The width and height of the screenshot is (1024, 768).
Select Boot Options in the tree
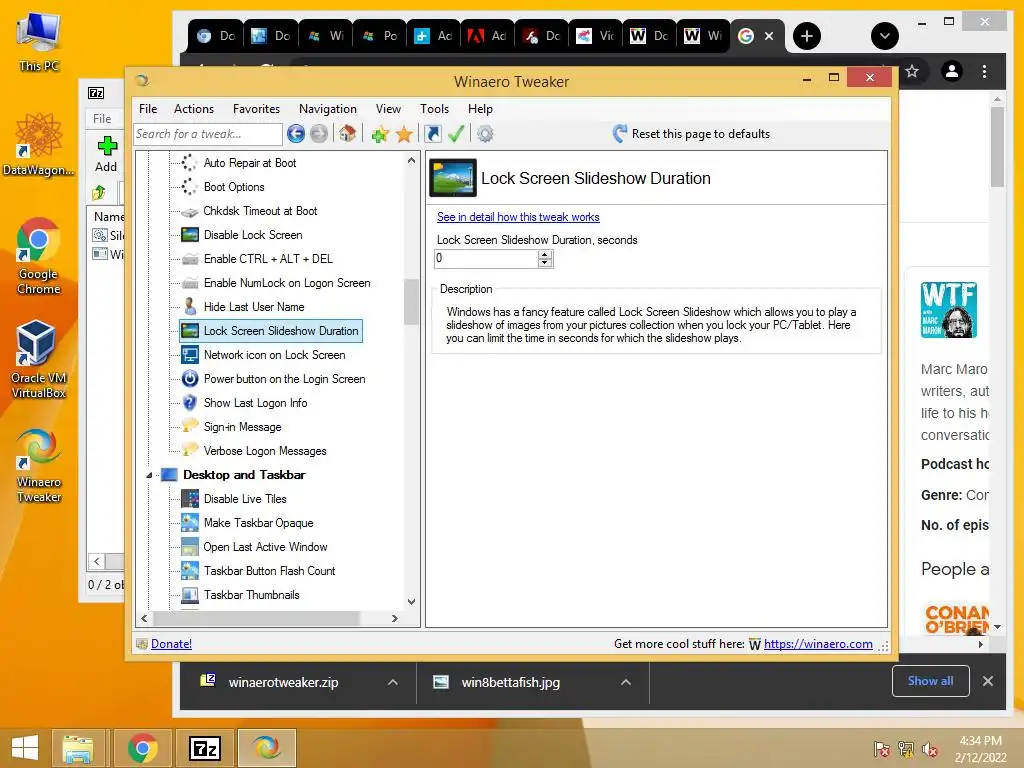(234, 187)
